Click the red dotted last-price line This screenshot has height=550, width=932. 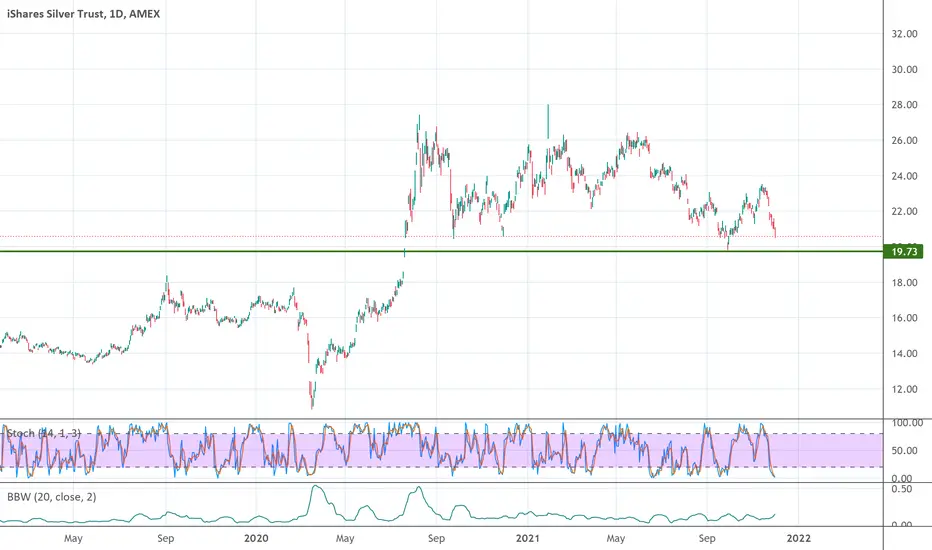point(442,237)
